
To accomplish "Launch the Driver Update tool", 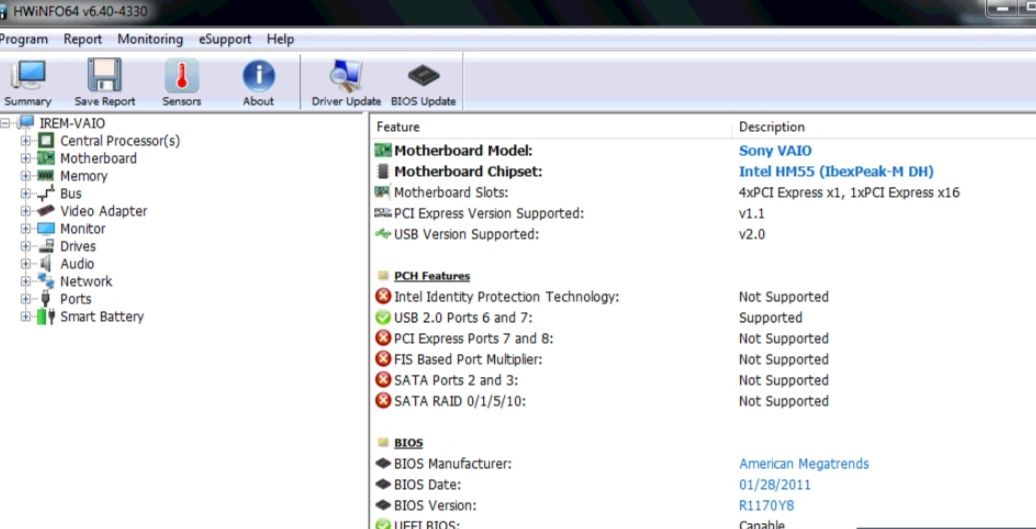I will pyautogui.click(x=346, y=75).
